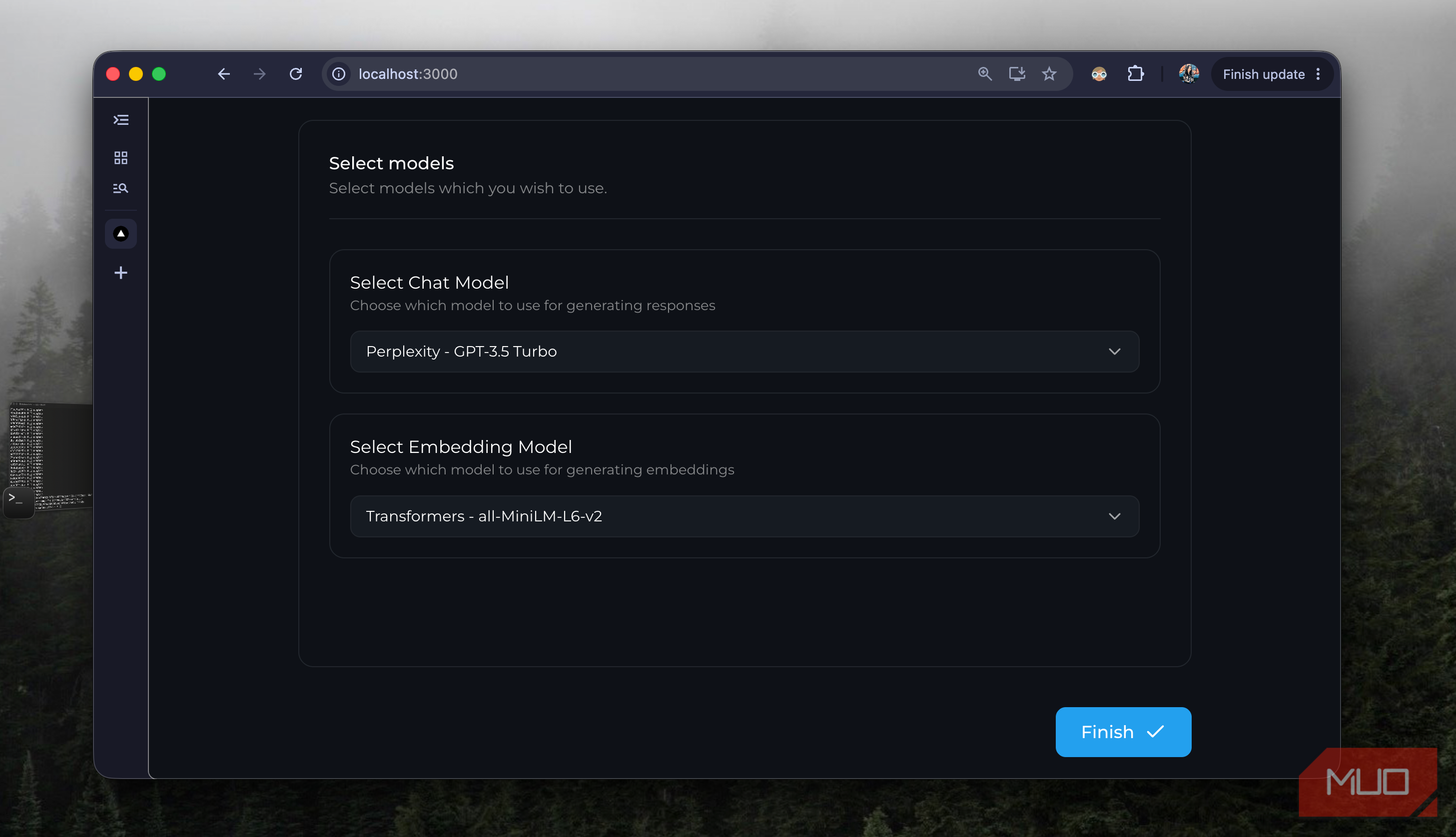Click the Select models heading

[x=391, y=163]
